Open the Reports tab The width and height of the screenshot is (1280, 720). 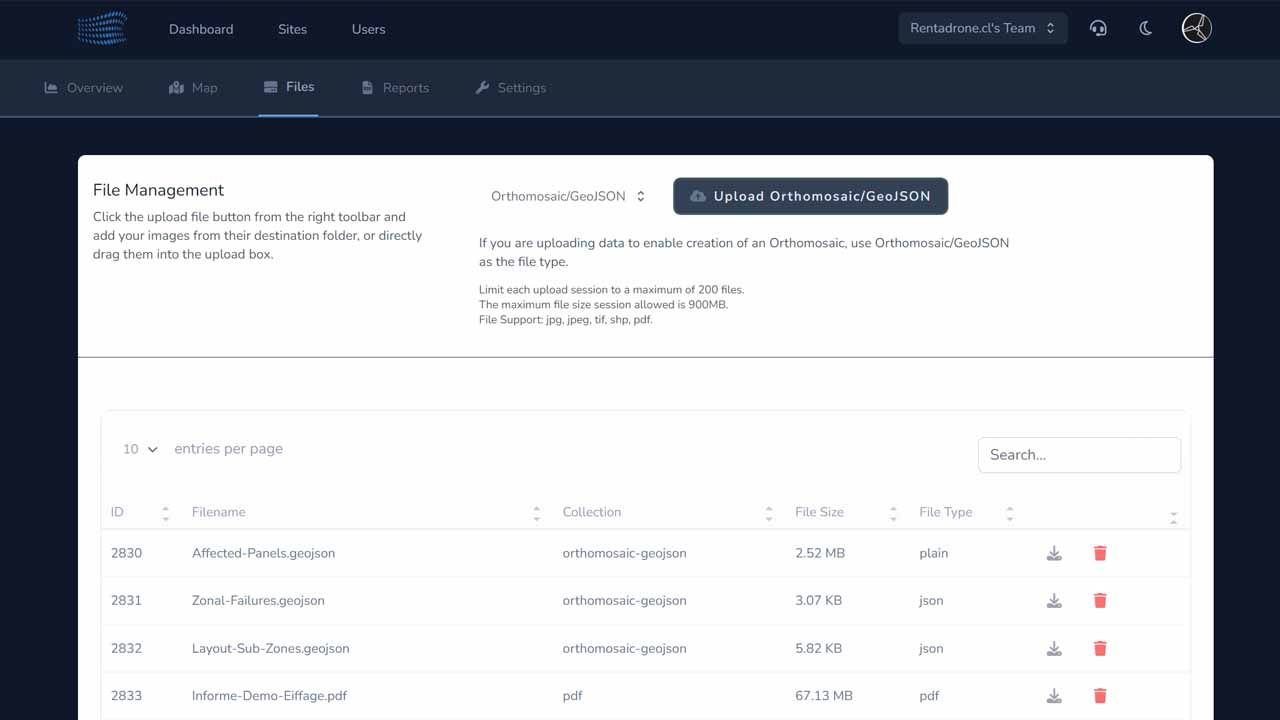pyautogui.click(x=395, y=88)
